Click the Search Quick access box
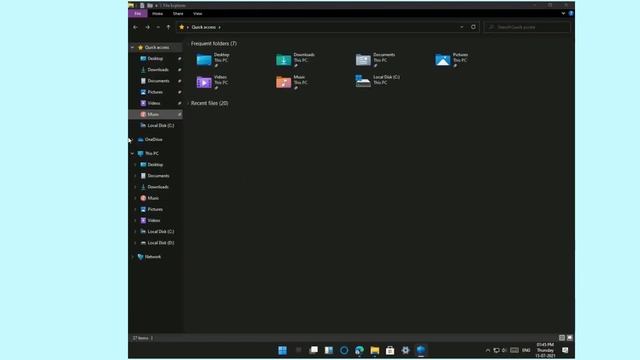 [527, 27]
